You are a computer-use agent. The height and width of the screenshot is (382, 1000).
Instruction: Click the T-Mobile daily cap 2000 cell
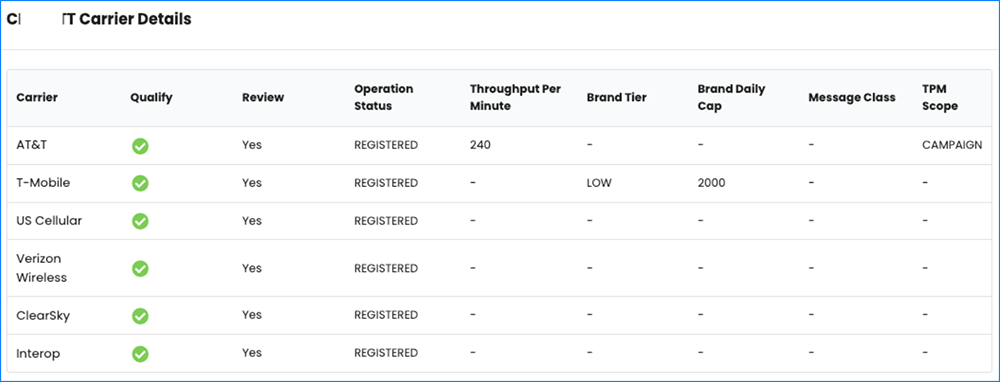[x=712, y=183]
